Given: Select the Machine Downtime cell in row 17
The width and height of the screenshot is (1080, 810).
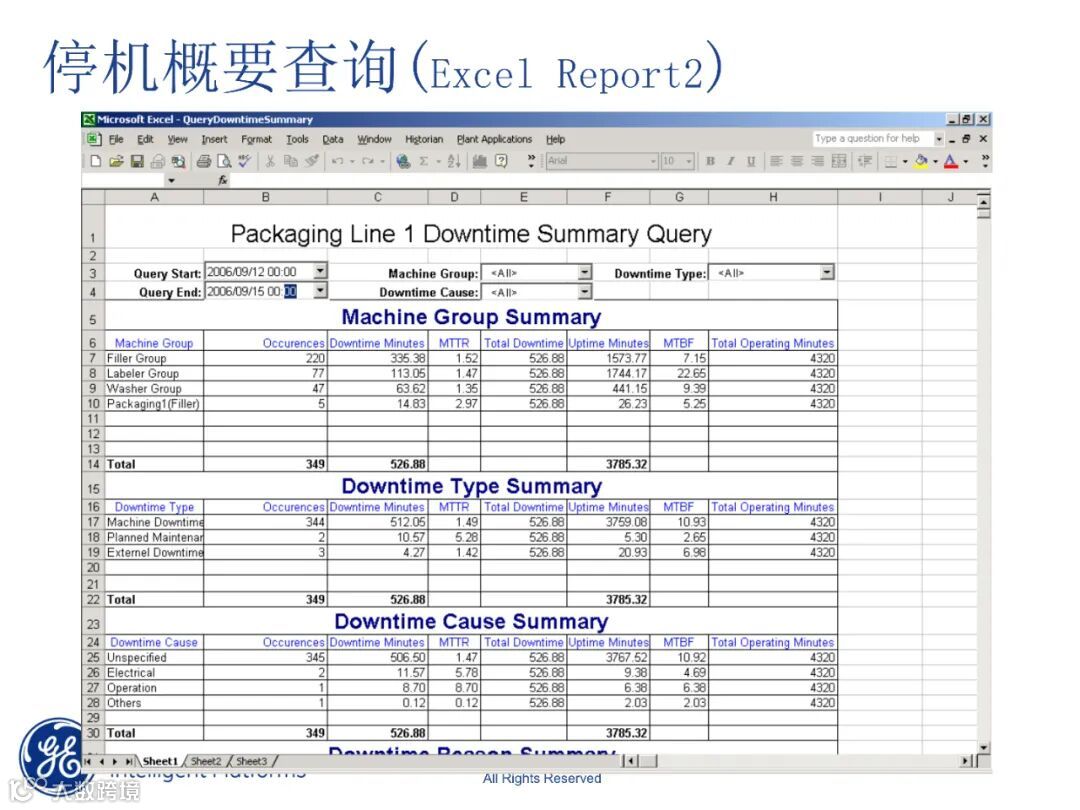Looking at the screenshot, I should [x=154, y=522].
